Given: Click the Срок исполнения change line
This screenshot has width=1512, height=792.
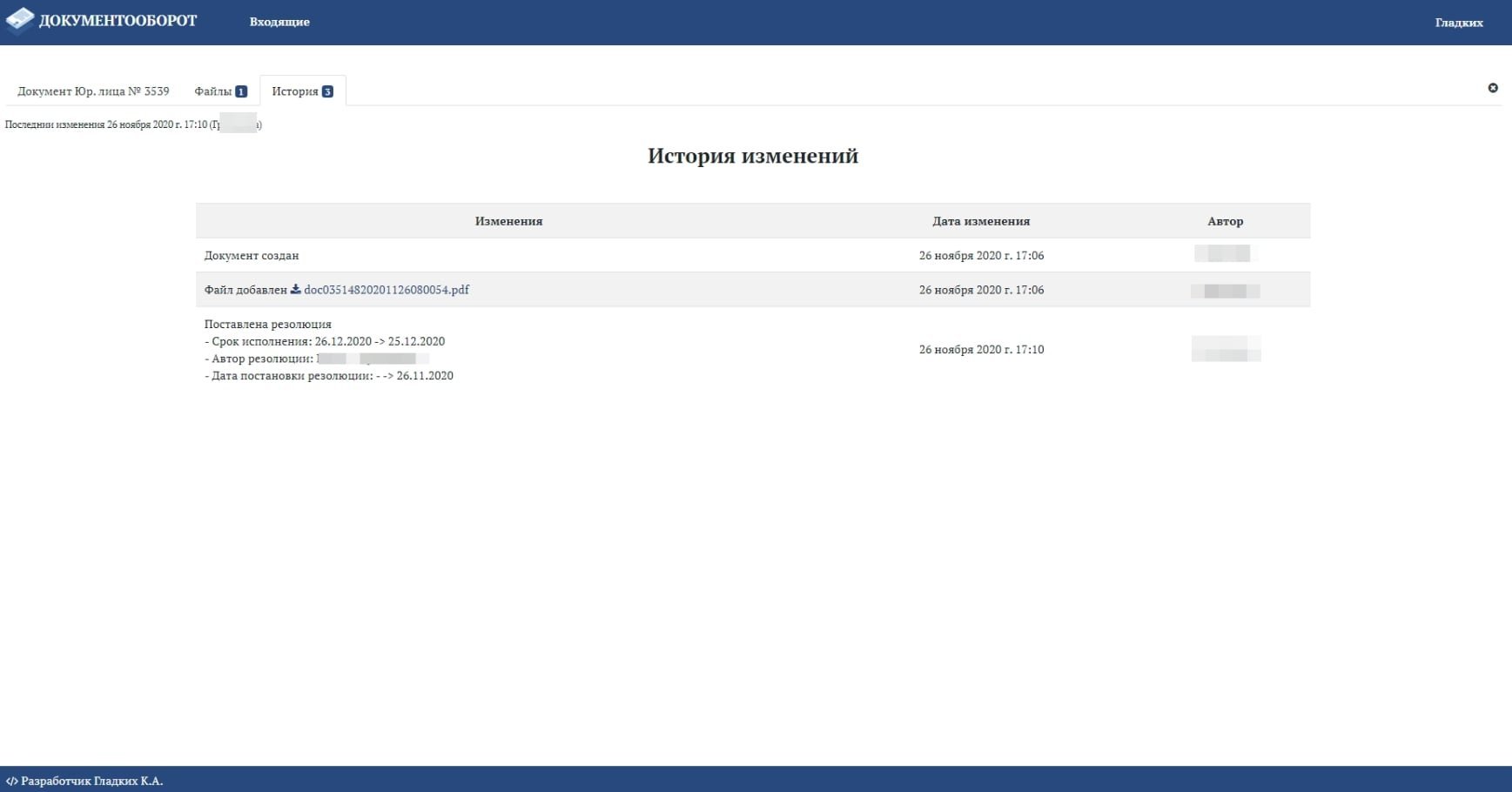Looking at the screenshot, I should [325, 341].
